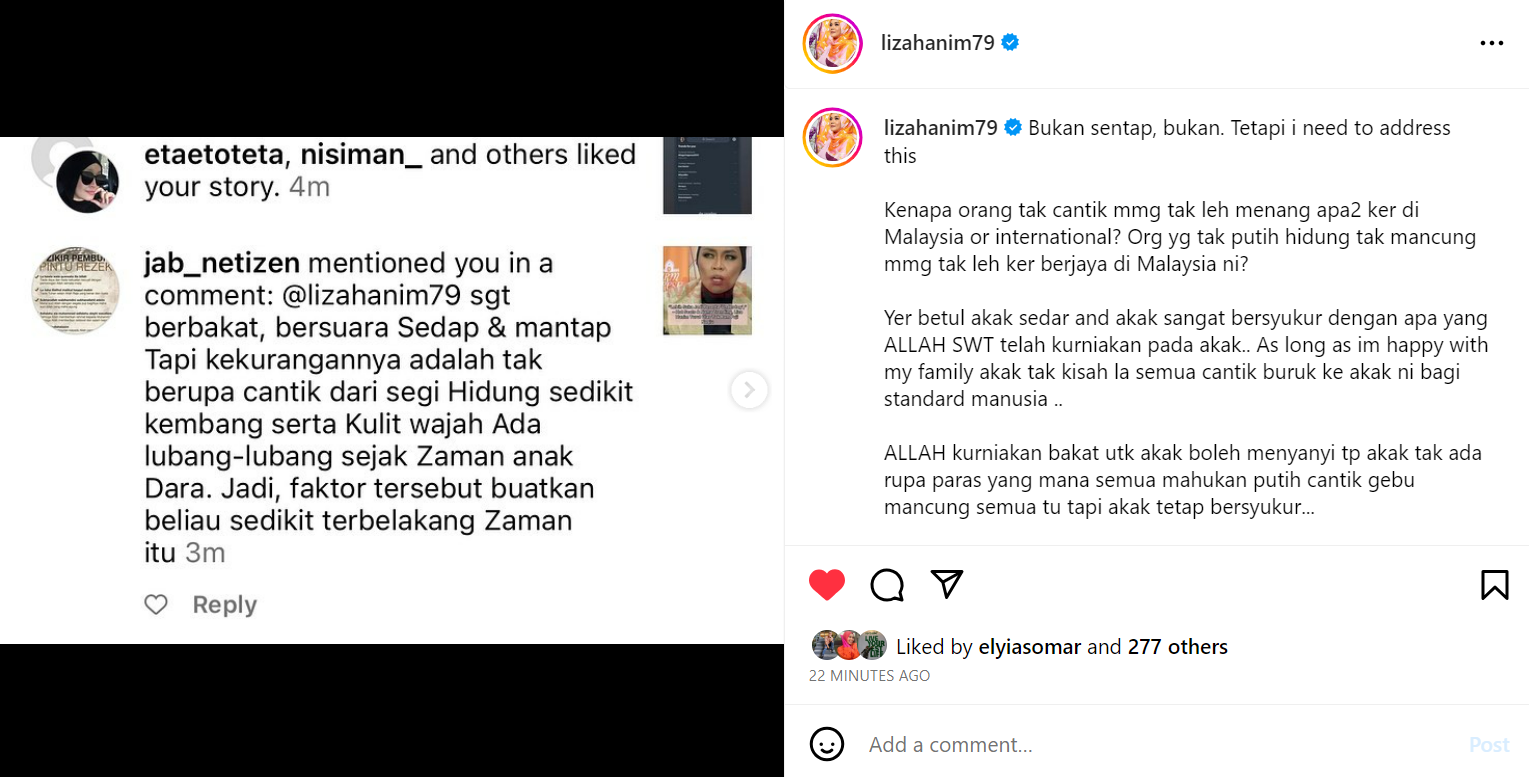Viewport: 1529px width, 777px height.
Task: Go to next image with arrow chevron
Action: [749, 390]
